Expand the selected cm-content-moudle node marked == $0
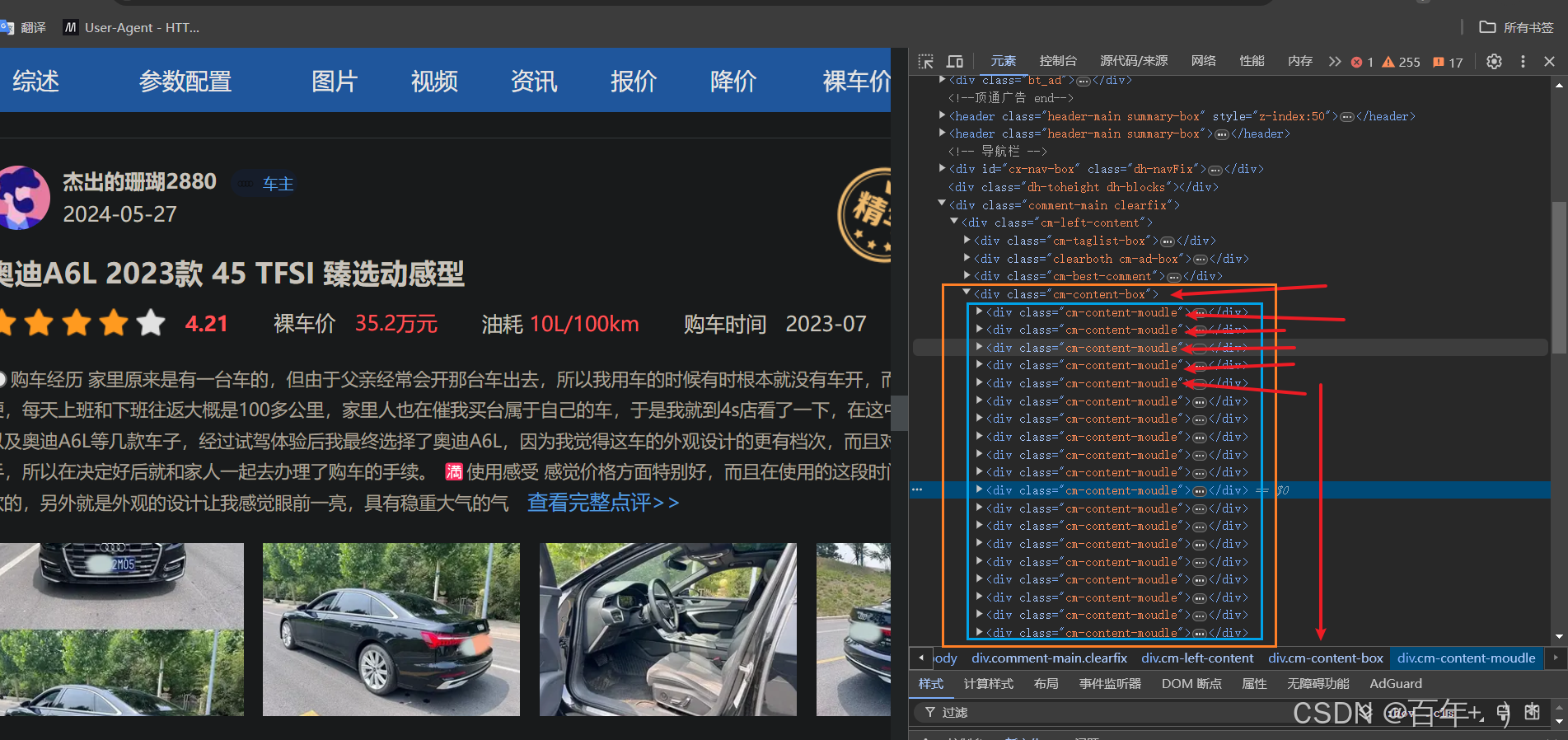 pyautogui.click(x=979, y=489)
